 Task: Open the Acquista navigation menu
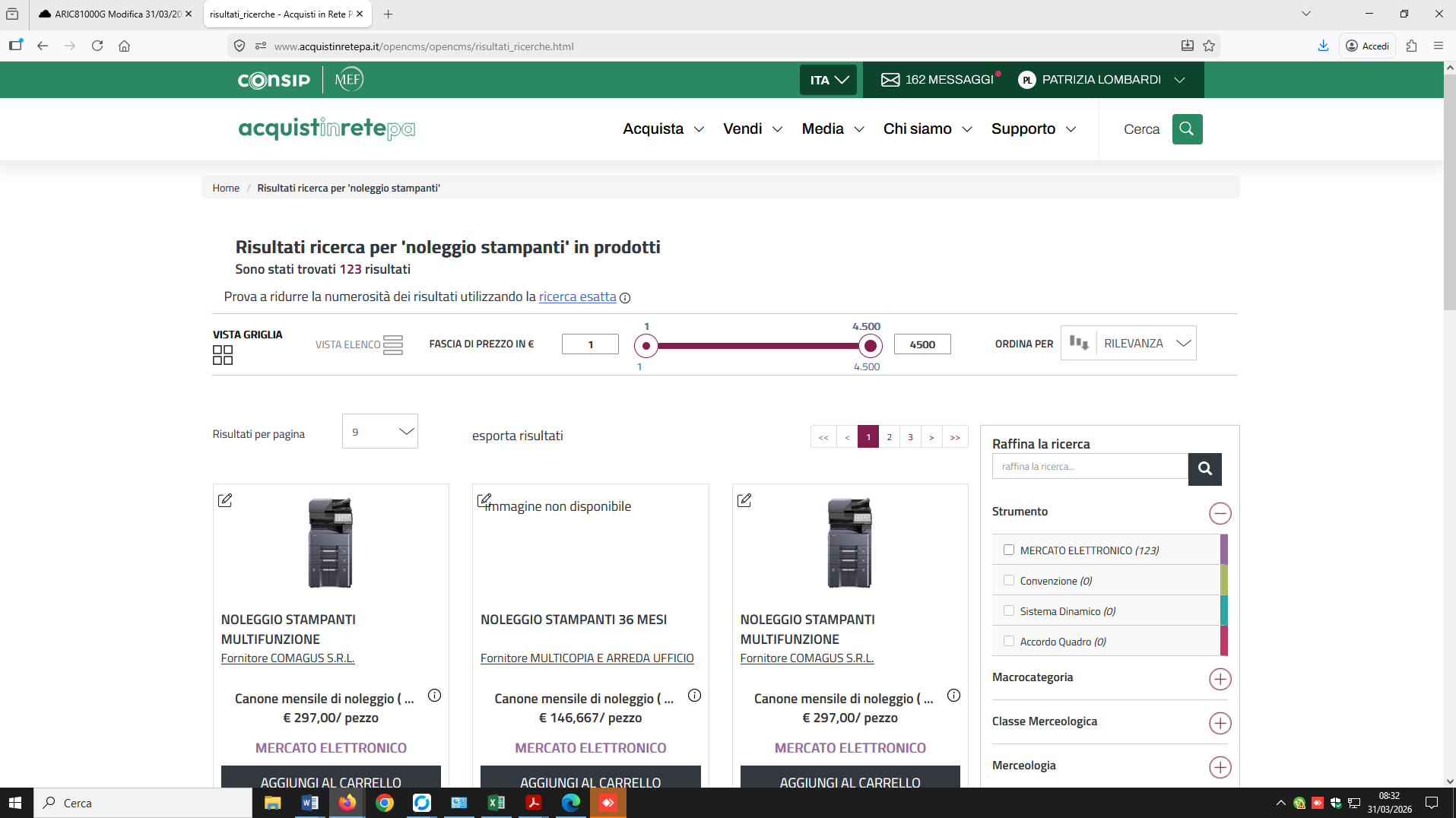(663, 129)
